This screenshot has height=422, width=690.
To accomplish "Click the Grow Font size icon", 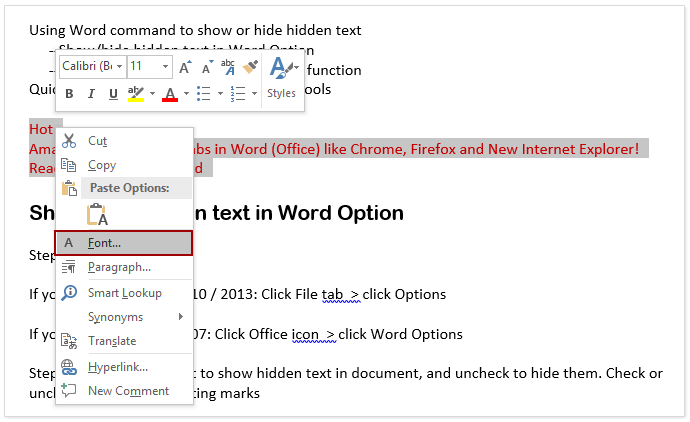I will pos(186,67).
